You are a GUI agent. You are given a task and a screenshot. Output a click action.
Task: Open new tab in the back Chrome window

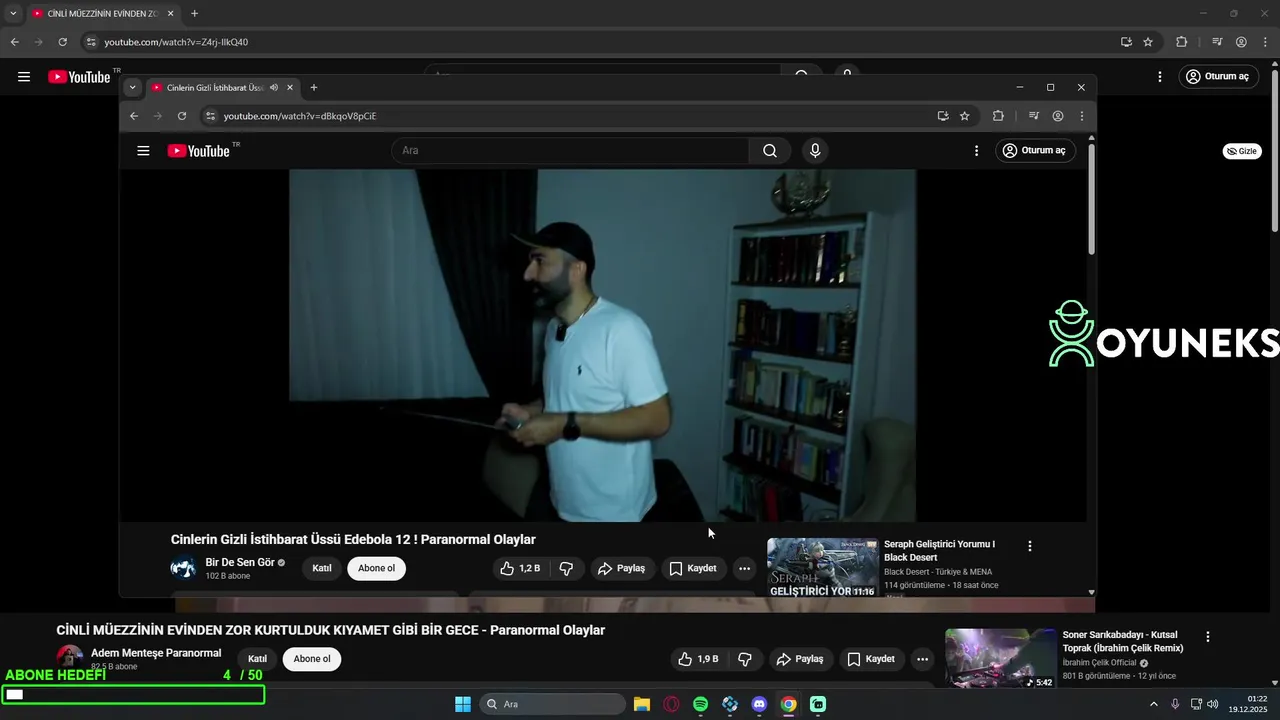194,14
